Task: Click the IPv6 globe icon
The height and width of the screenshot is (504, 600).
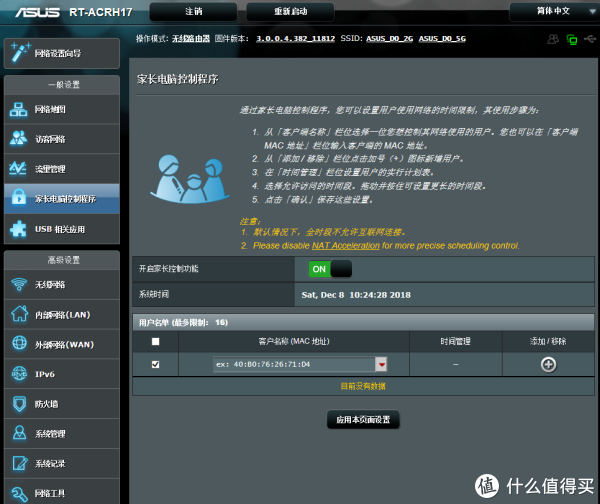Action: pyautogui.click(x=19, y=374)
